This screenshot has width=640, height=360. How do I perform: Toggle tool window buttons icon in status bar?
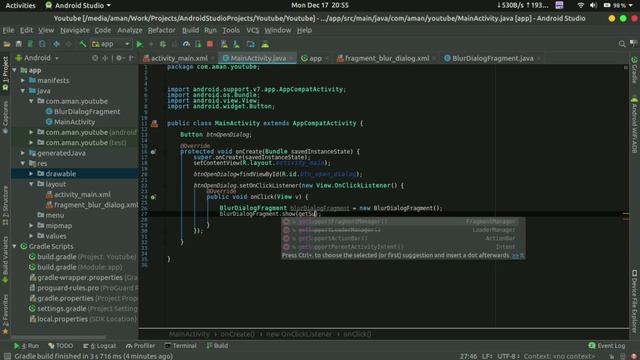click(x=7, y=356)
